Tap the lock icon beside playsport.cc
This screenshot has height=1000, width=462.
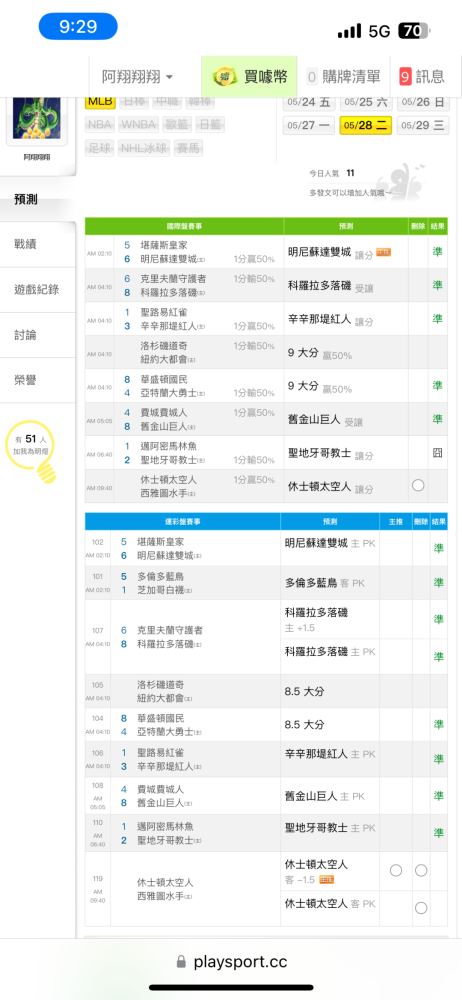point(181,961)
